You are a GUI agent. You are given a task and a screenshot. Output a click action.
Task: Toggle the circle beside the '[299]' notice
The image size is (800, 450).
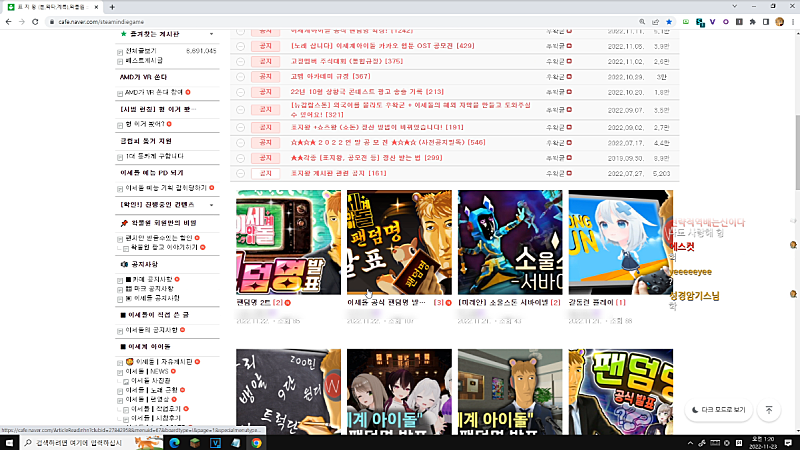(241, 158)
